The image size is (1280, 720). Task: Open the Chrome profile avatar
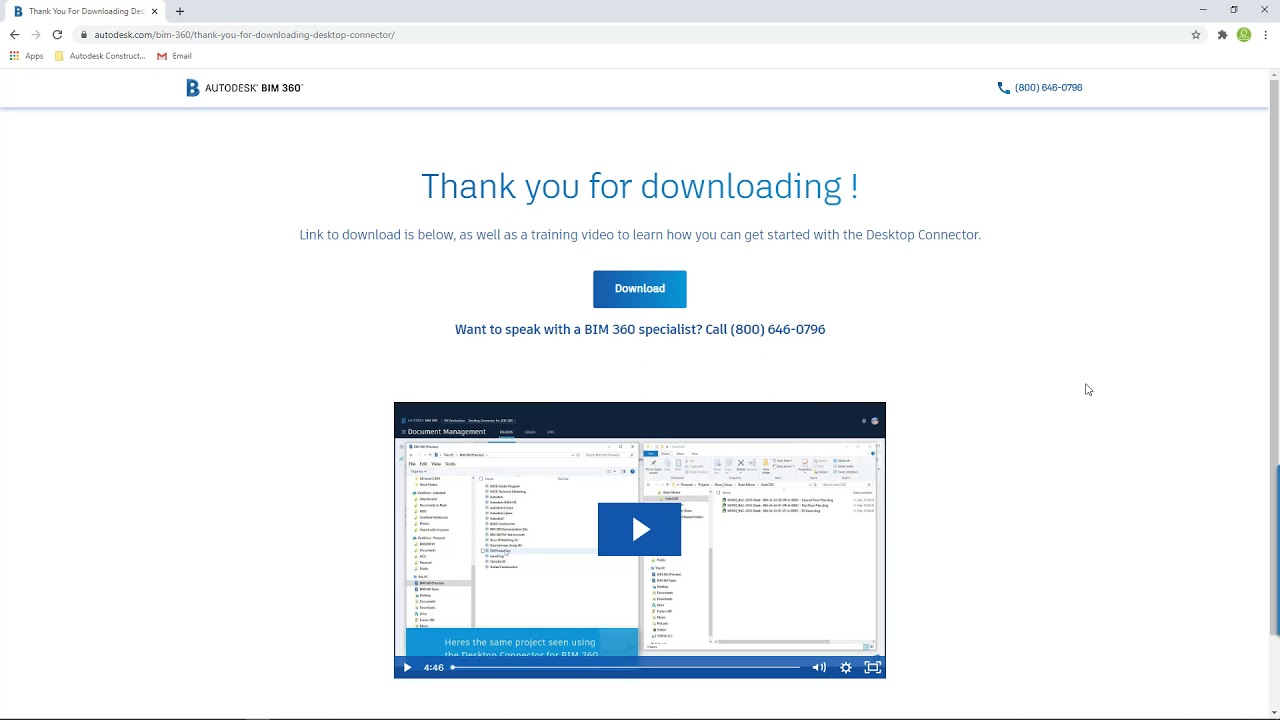(x=1244, y=34)
